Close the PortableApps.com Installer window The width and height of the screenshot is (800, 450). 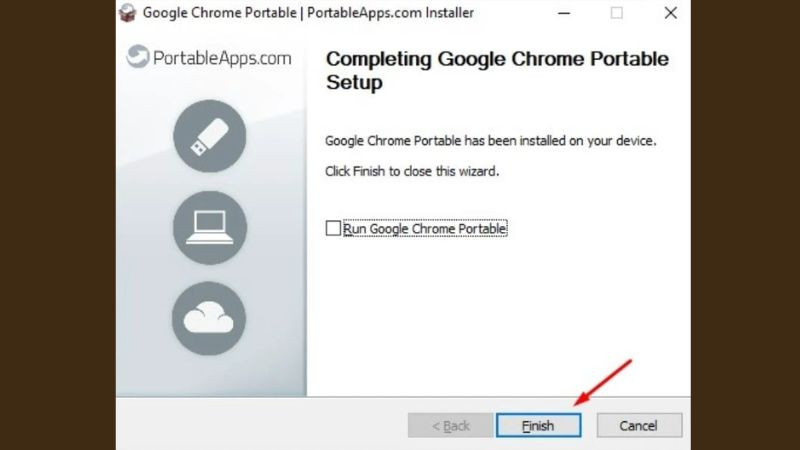coord(670,13)
